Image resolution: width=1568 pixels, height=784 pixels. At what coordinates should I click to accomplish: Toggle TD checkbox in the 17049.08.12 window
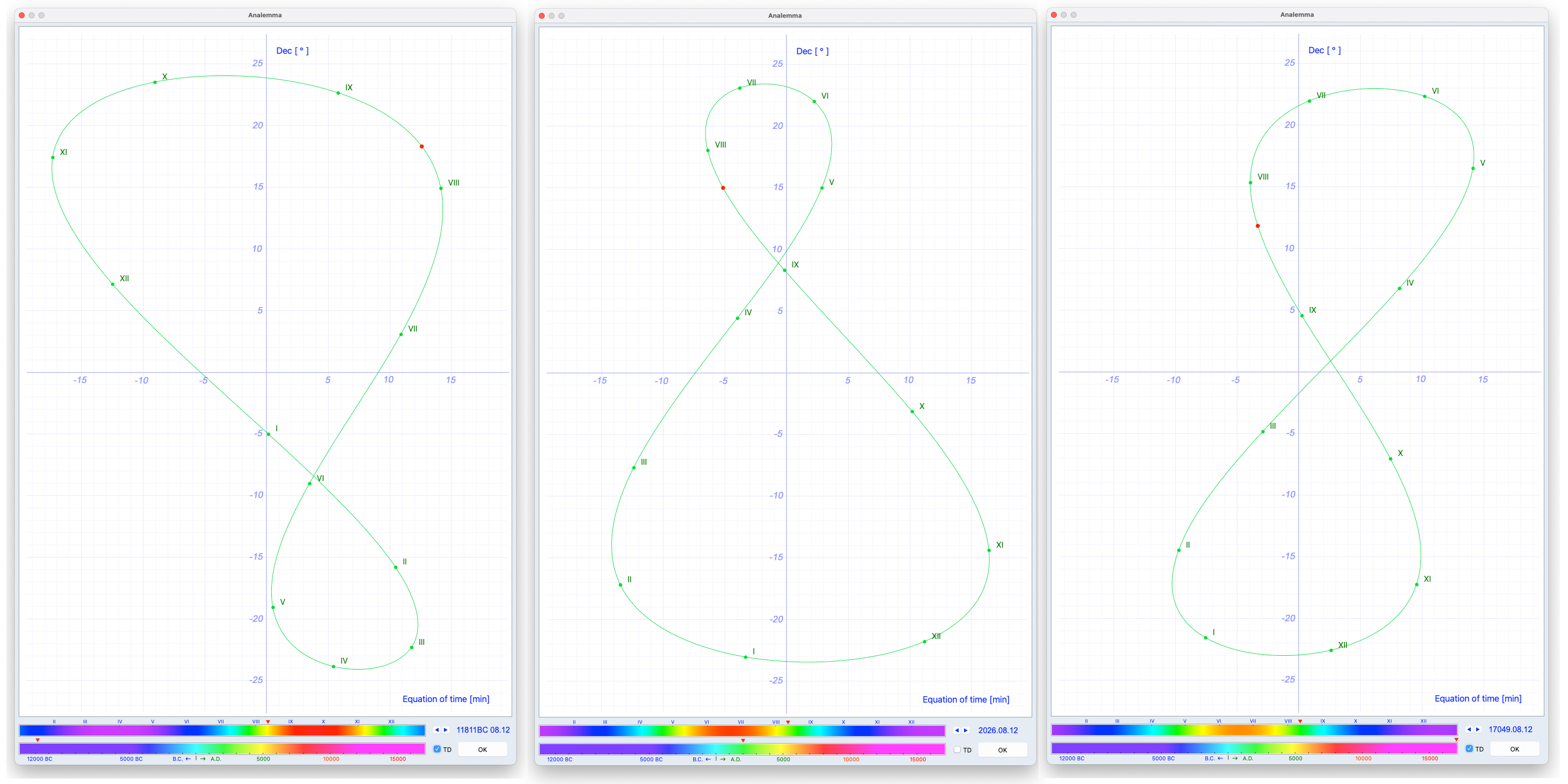(x=1469, y=748)
